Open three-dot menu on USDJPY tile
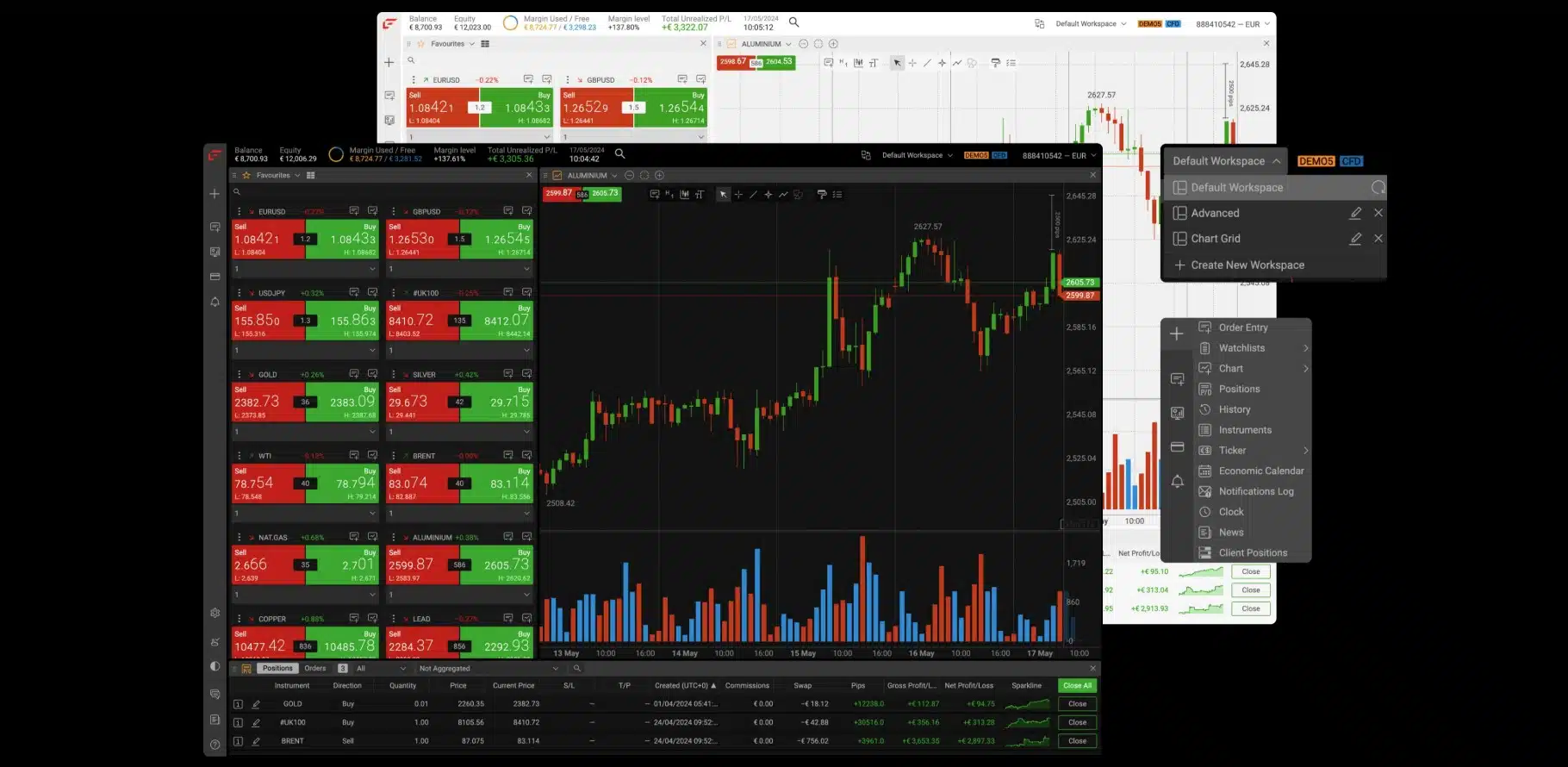The height and width of the screenshot is (767, 1568). tap(240, 293)
